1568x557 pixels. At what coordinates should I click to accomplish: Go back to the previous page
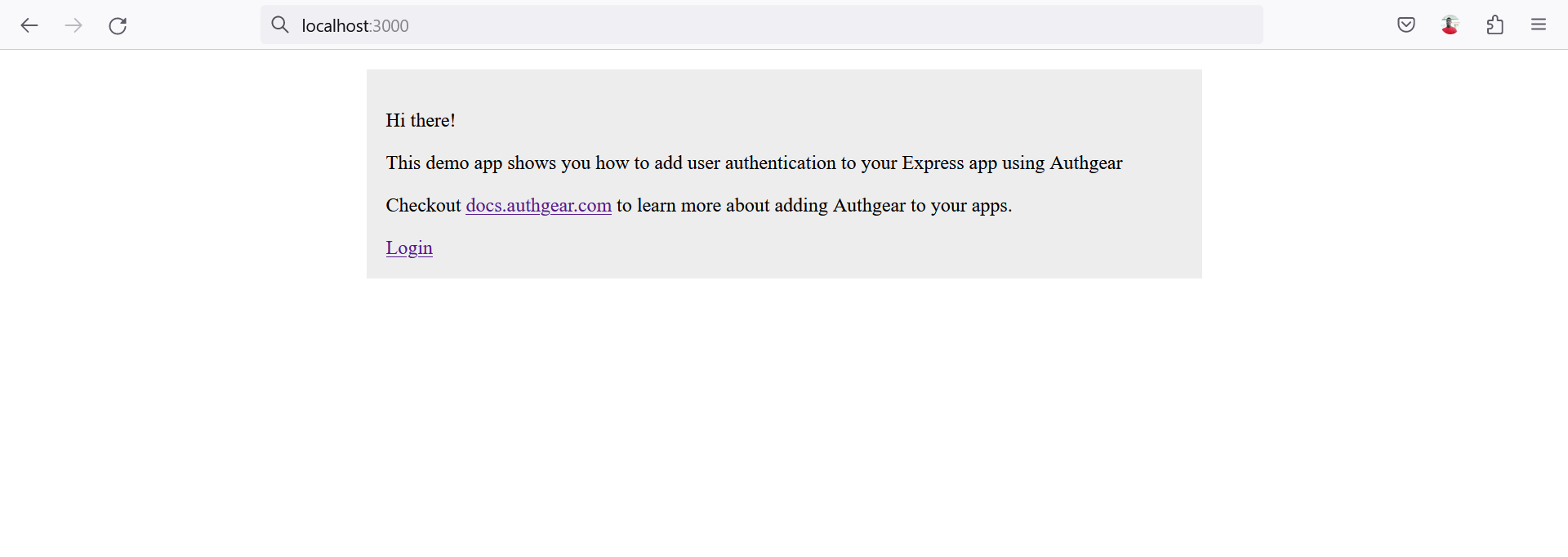(x=29, y=25)
